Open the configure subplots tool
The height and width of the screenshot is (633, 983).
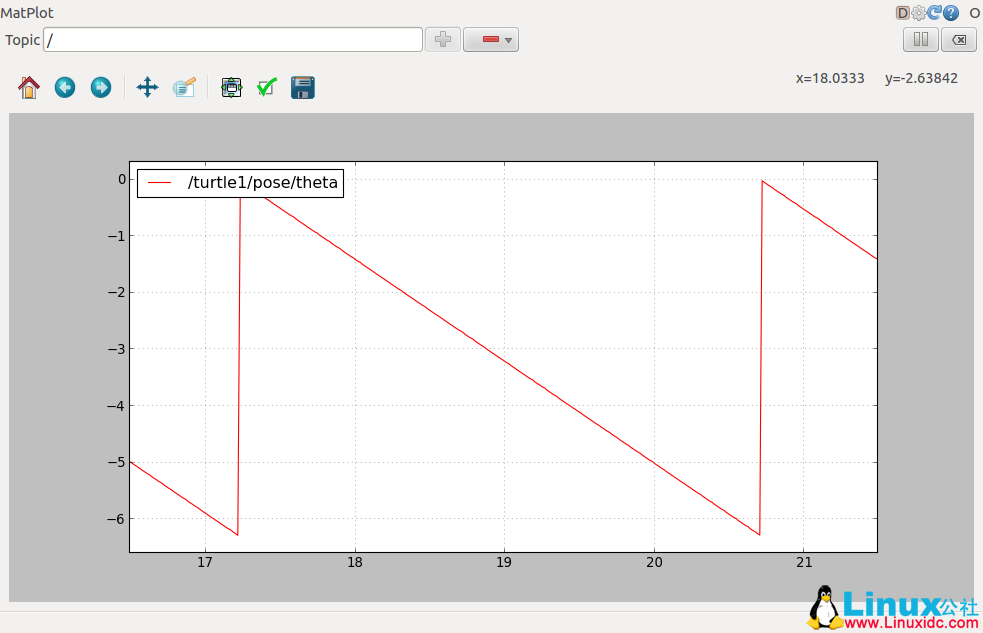click(231, 87)
